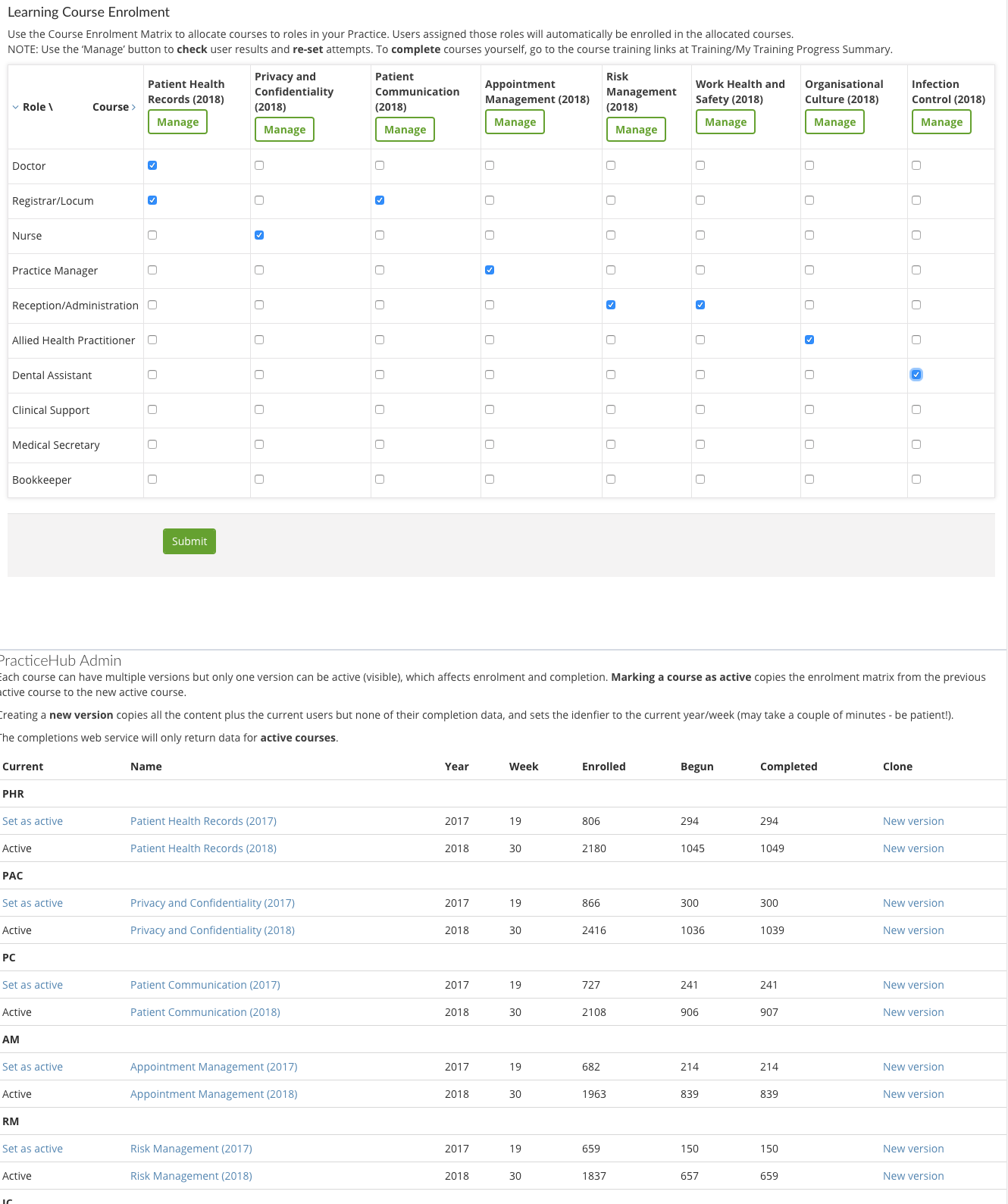Open Manage for Infection Control (2018)
This screenshot has width=1008, height=1204.
click(941, 122)
